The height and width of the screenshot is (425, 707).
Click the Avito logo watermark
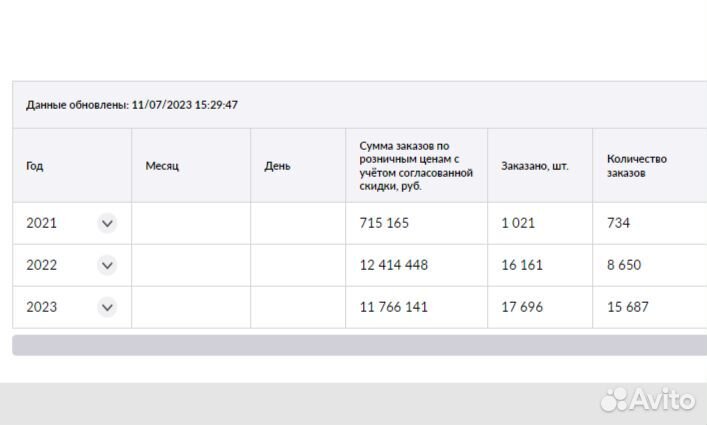pos(647,399)
